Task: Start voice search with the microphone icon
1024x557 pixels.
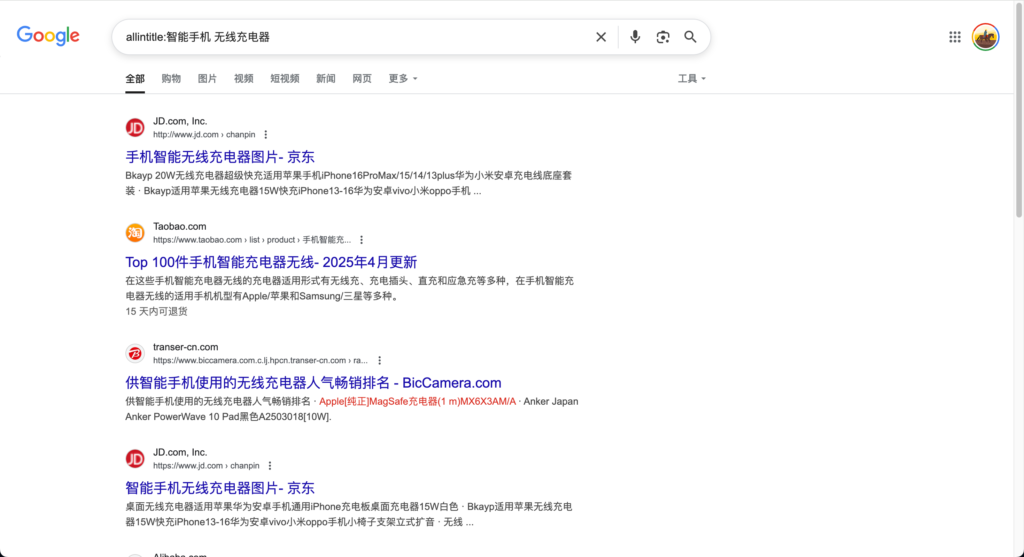Action: coord(635,37)
